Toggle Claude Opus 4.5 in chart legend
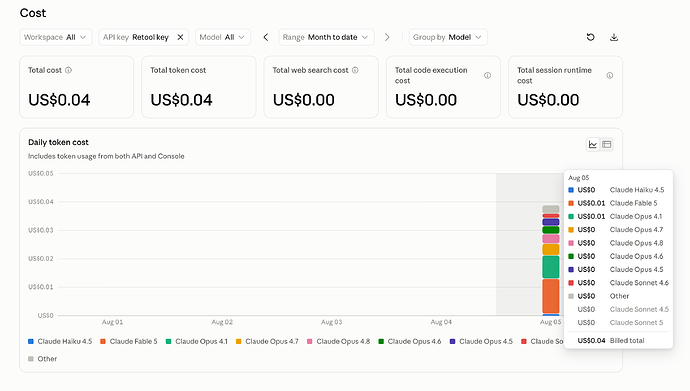690x391 pixels. pyautogui.click(x=481, y=341)
